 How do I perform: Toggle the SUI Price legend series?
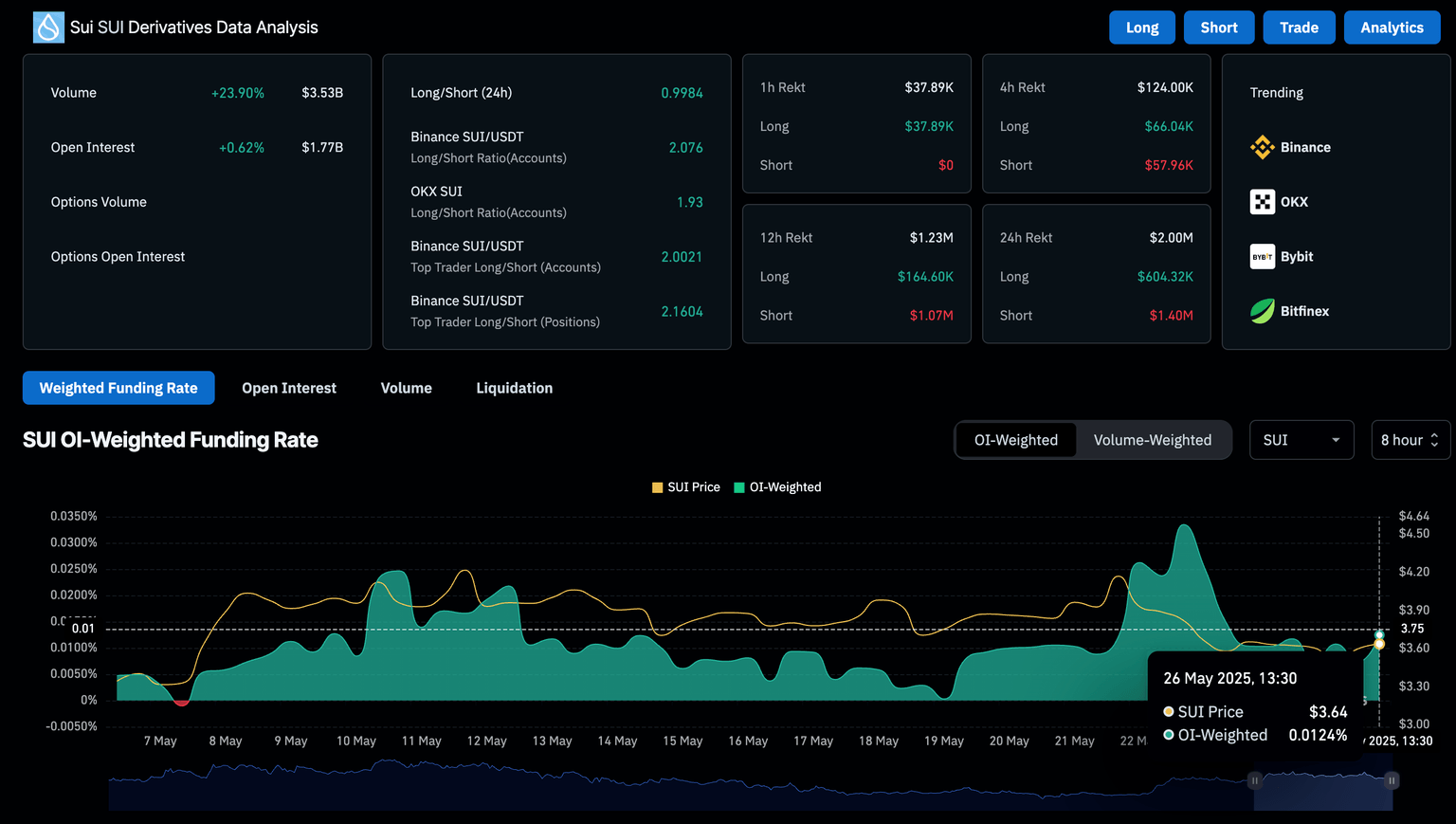tap(685, 487)
